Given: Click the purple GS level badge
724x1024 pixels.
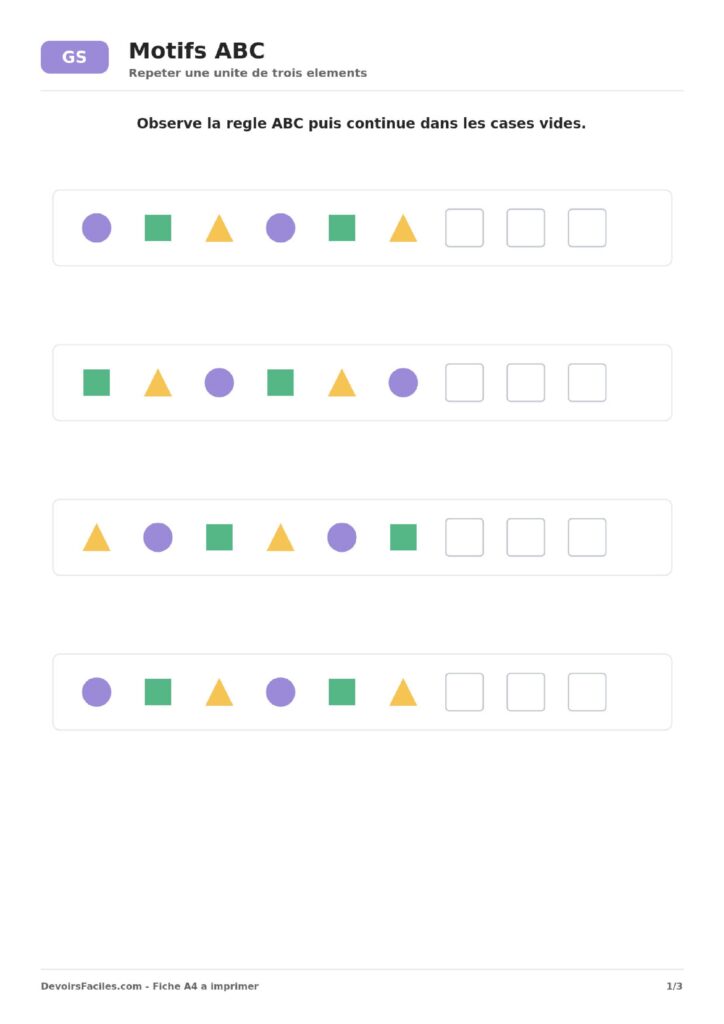Looking at the screenshot, I should click(74, 57).
